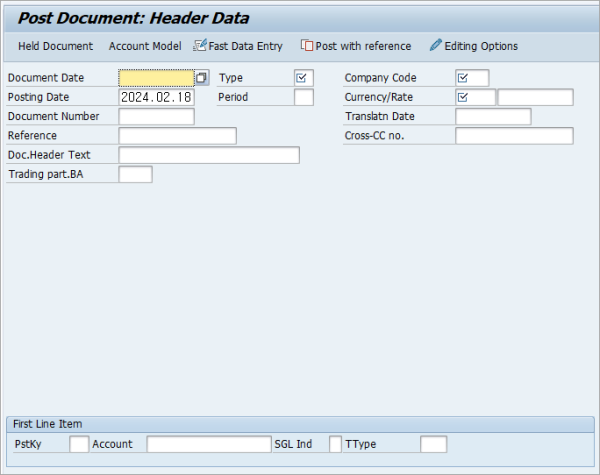600x475 pixels.
Task: Click the SGL Ind label
Action: (293, 444)
